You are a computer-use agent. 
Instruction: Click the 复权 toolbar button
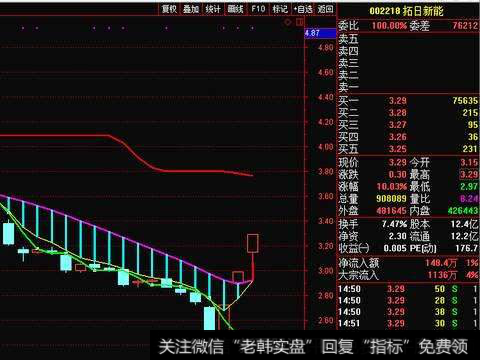[x=169, y=9]
